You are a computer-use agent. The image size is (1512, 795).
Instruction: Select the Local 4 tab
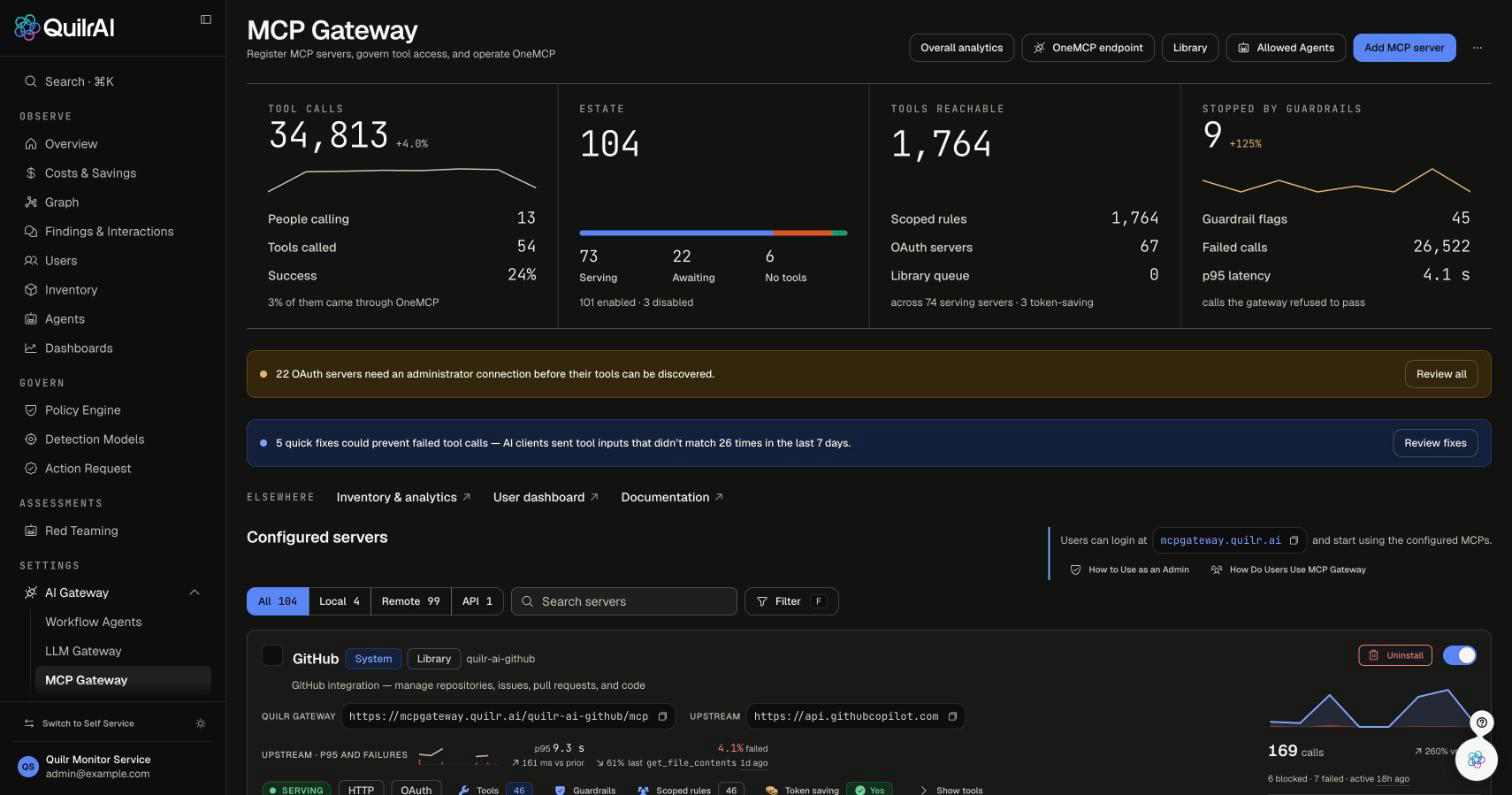coord(339,601)
